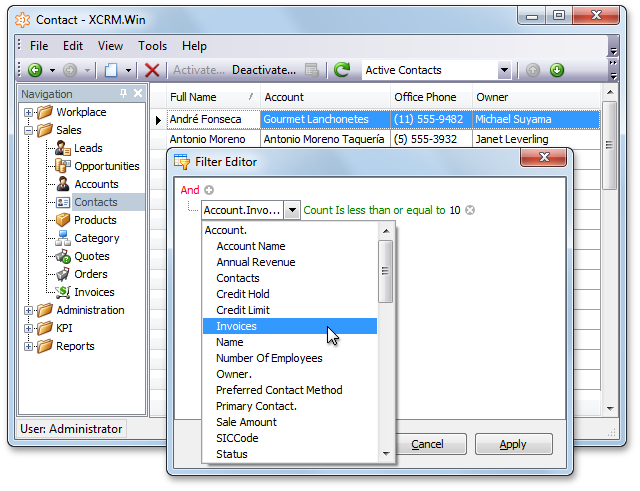Image resolution: width=640 pixels, height=491 pixels.
Task: Collapse the Sales folder node
Action: [x=28, y=131]
